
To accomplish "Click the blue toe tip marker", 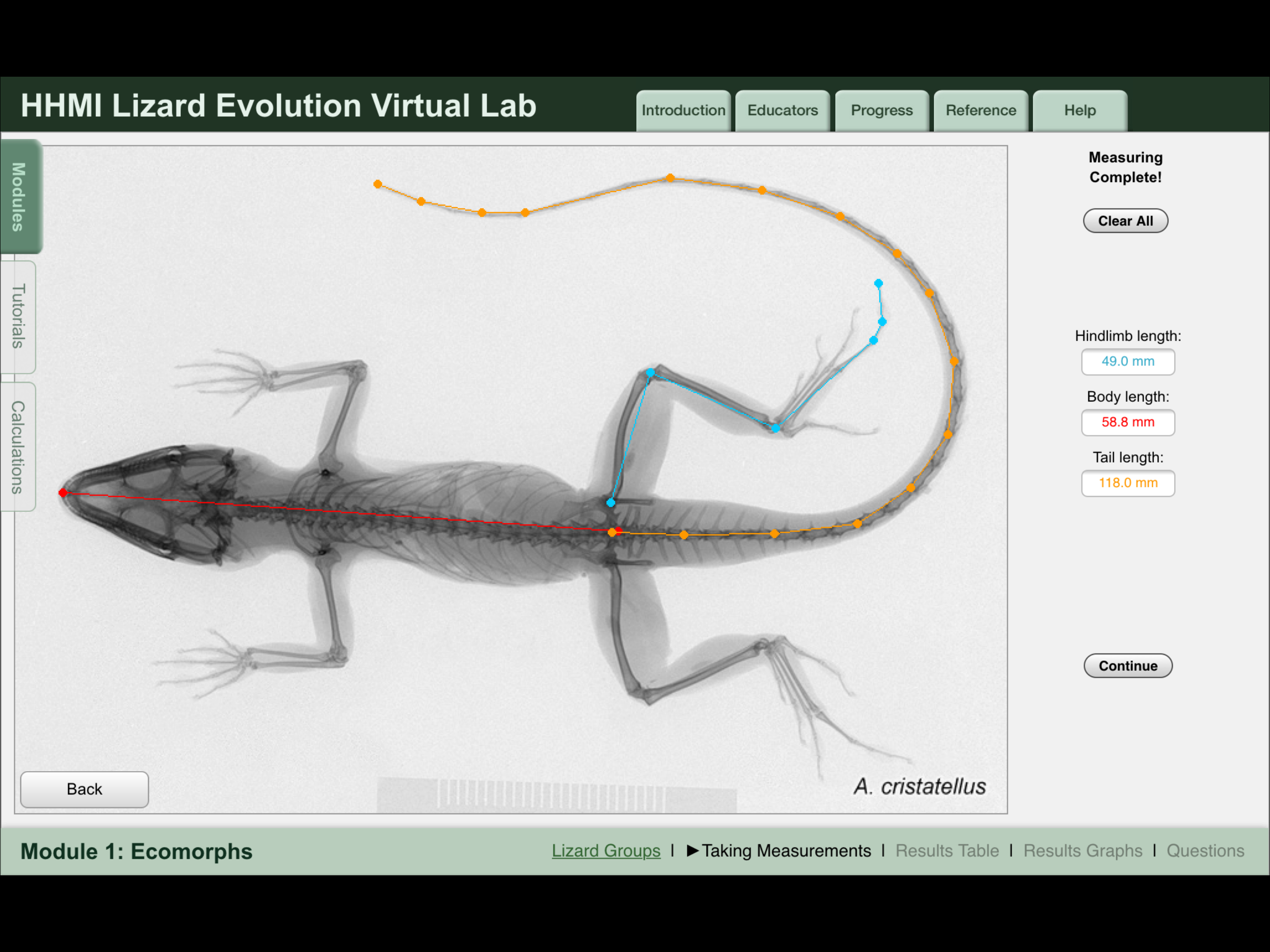I will 879,283.
